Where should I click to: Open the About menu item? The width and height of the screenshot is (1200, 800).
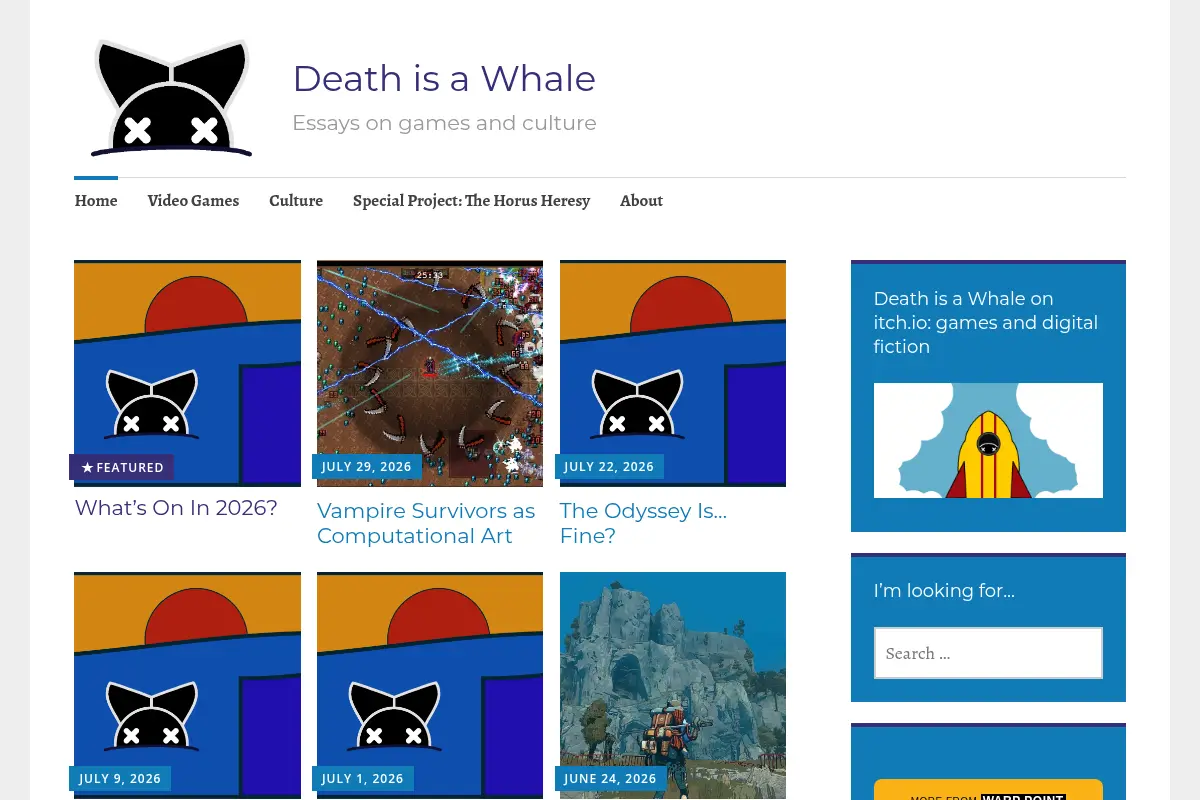[641, 200]
